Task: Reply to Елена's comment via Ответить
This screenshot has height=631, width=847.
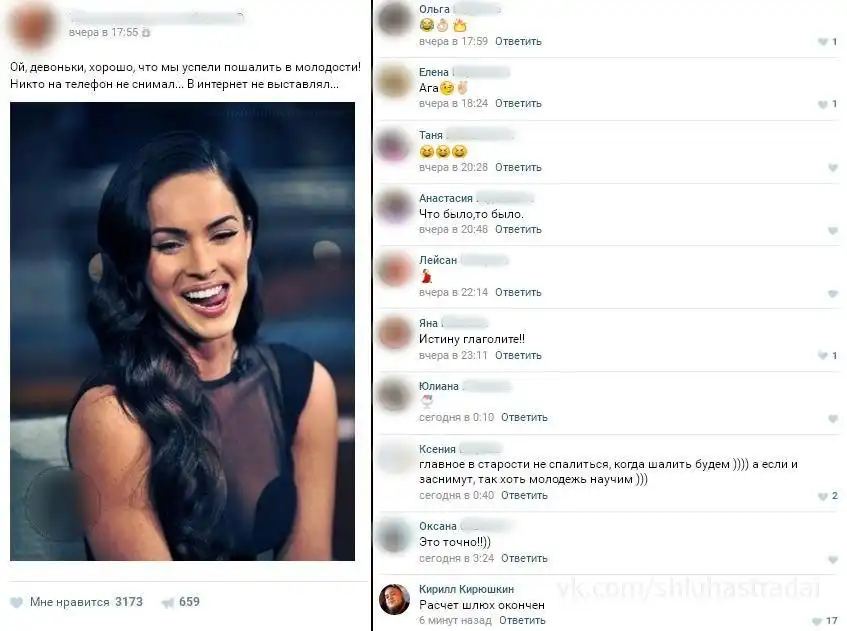Action: (x=518, y=104)
